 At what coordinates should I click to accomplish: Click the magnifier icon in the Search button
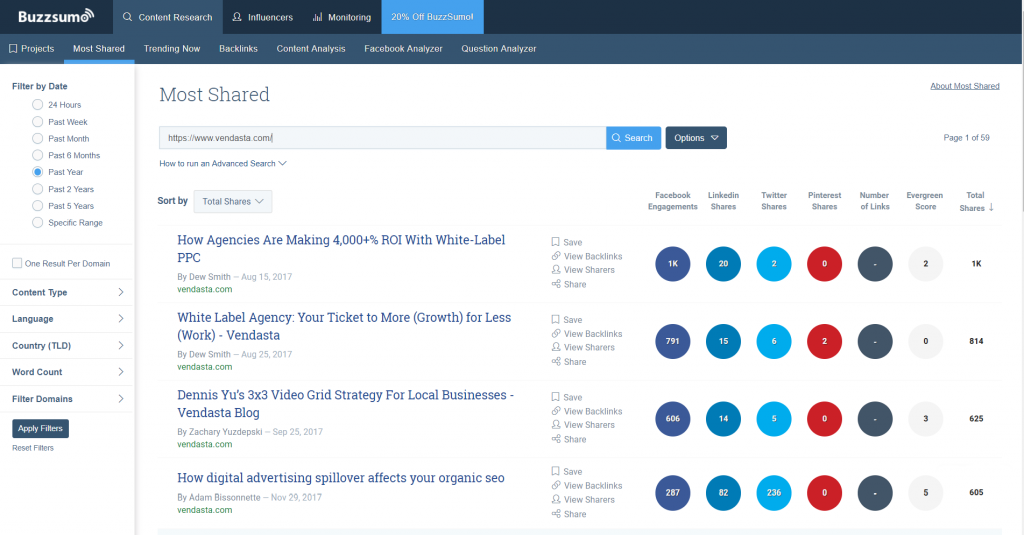coord(616,138)
